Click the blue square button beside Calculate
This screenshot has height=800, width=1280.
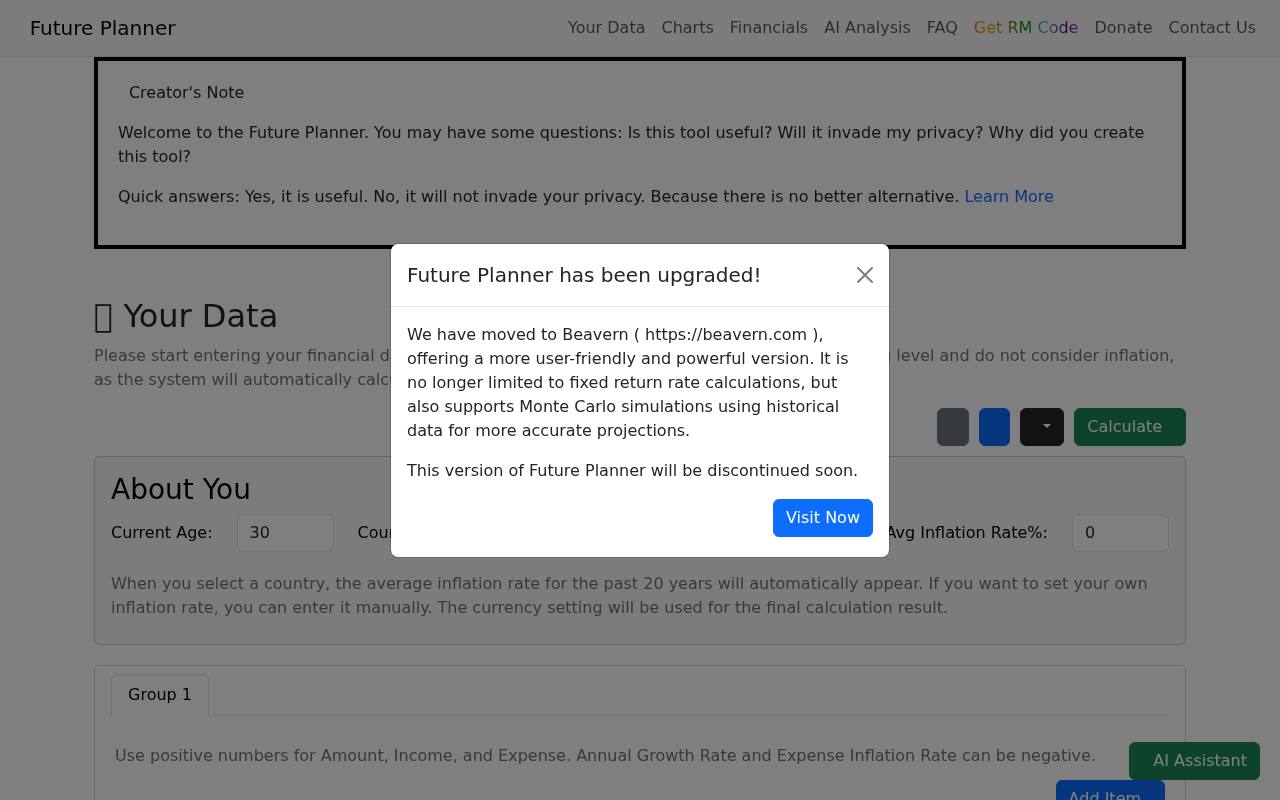click(x=994, y=427)
